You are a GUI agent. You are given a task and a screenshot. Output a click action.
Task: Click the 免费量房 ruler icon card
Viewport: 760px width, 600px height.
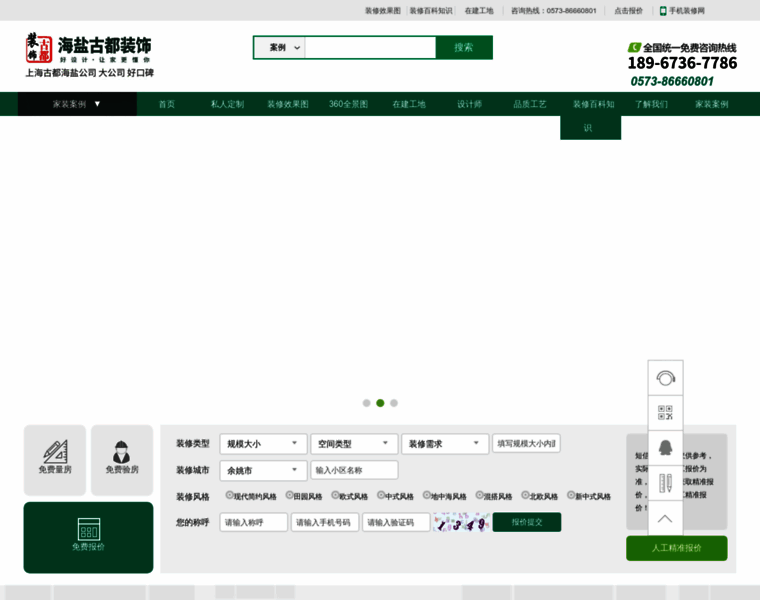coord(55,460)
